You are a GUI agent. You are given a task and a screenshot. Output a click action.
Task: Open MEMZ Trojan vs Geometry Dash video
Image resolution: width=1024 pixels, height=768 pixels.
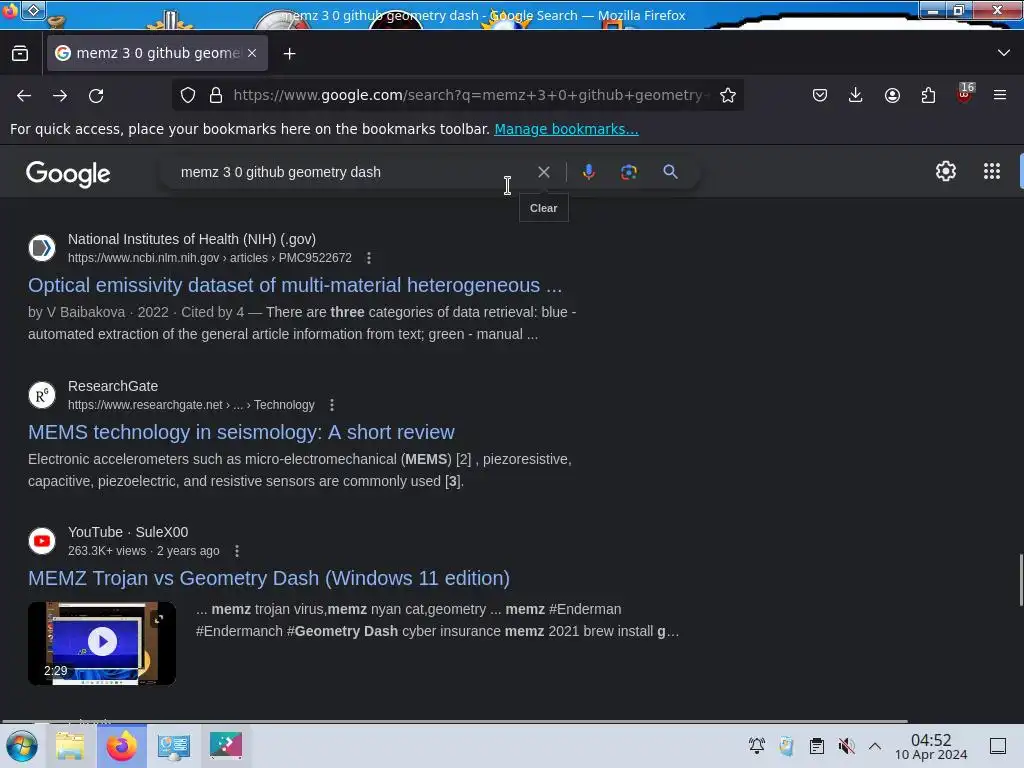(268, 579)
